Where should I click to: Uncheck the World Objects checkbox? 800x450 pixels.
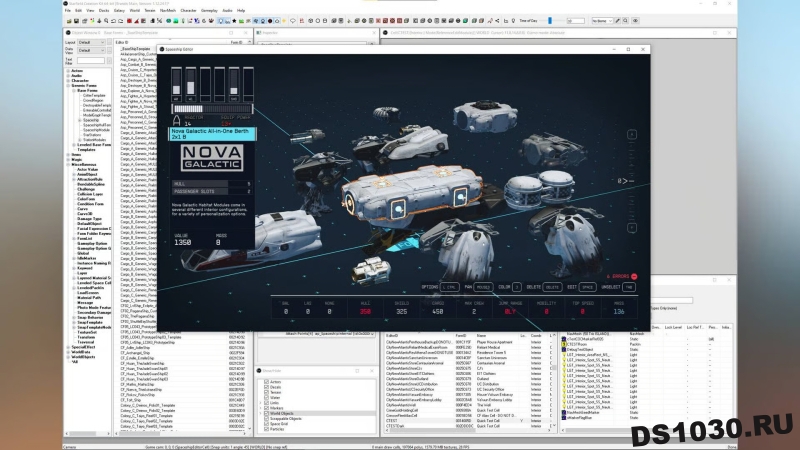(266, 413)
